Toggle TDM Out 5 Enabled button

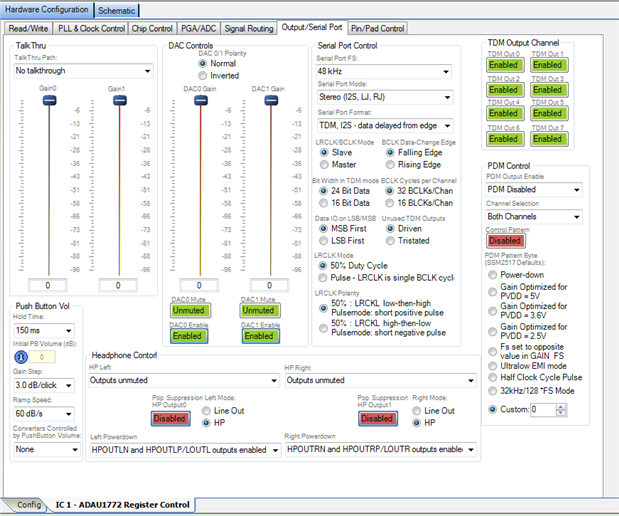tap(549, 114)
